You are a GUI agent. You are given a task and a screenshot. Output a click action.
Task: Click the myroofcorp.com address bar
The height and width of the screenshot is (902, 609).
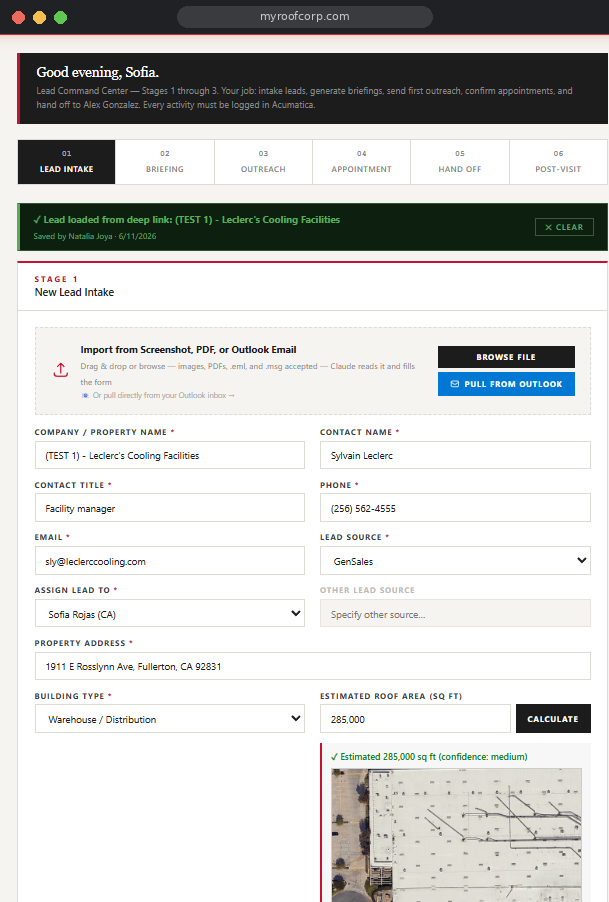pyautogui.click(x=305, y=17)
